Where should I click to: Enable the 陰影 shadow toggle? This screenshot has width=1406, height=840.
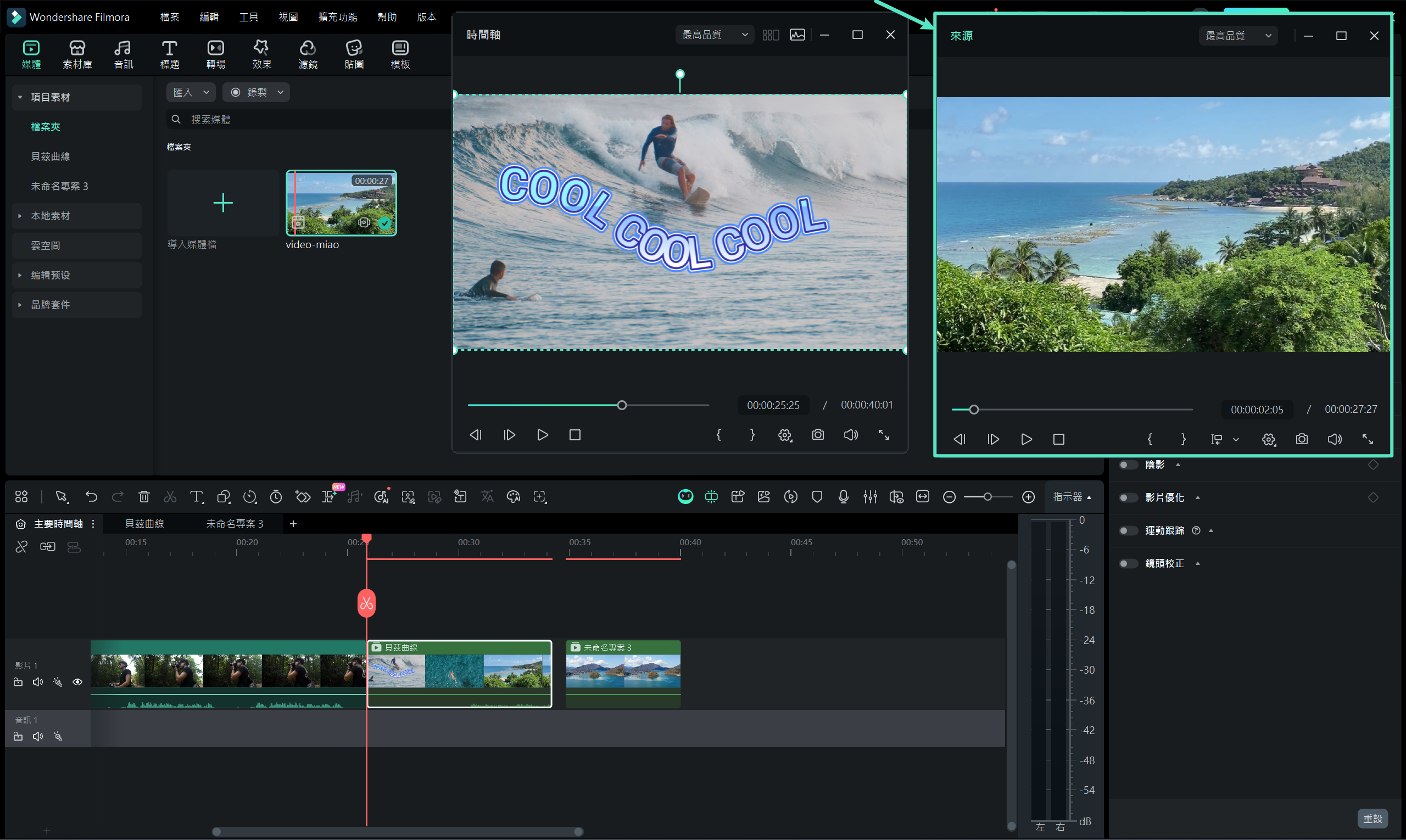tap(1128, 464)
